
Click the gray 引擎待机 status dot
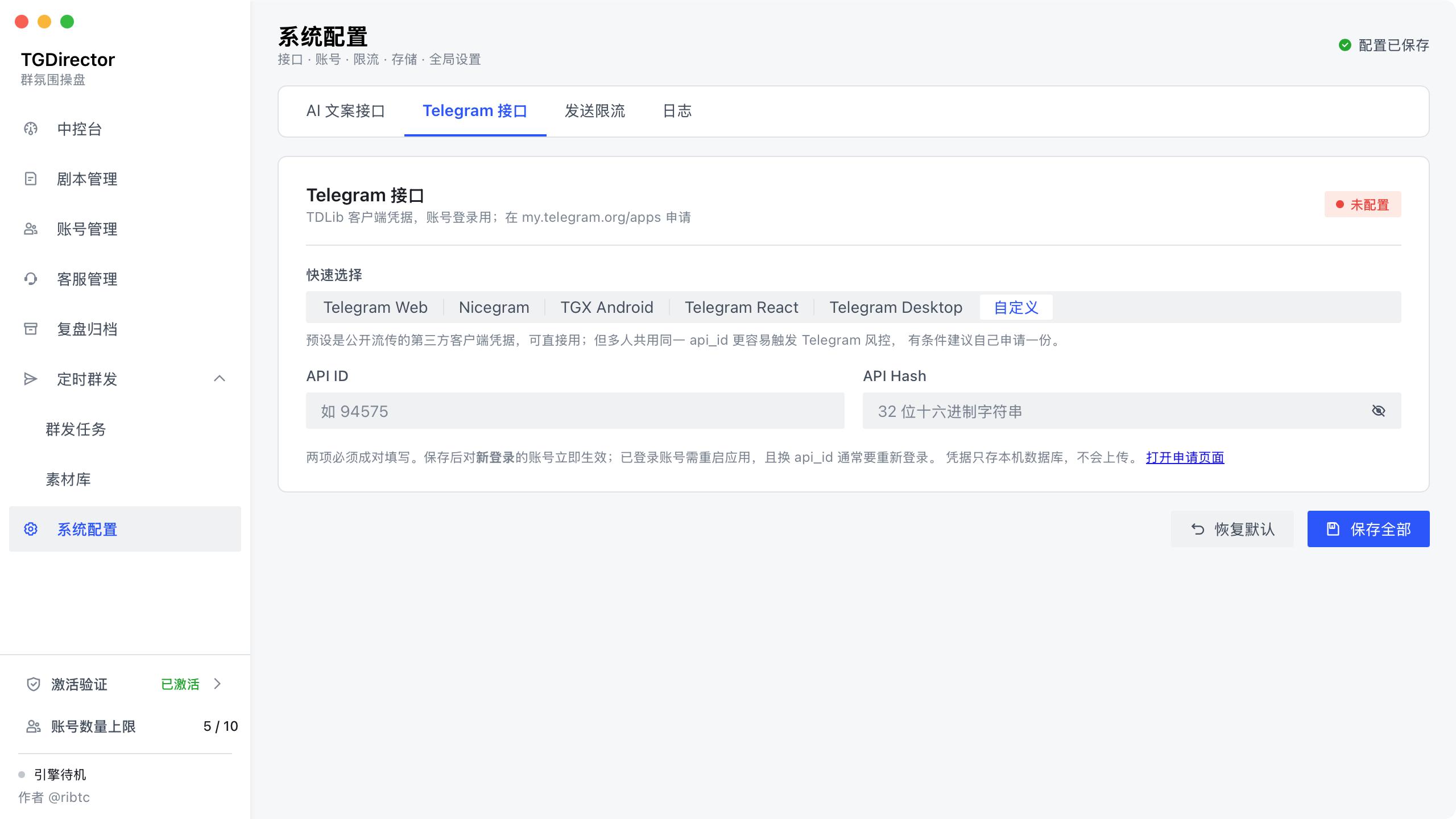click(x=22, y=775)
